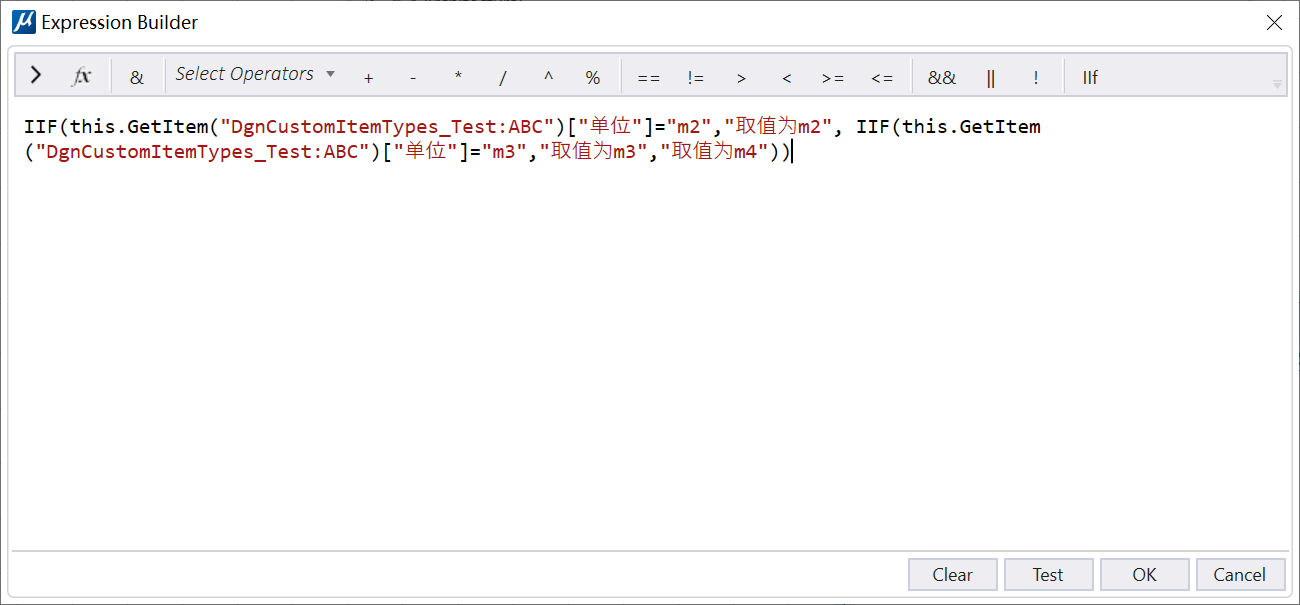Insert the minus operator
Screen dimensions: 1300x605
[x=413, y=77]
